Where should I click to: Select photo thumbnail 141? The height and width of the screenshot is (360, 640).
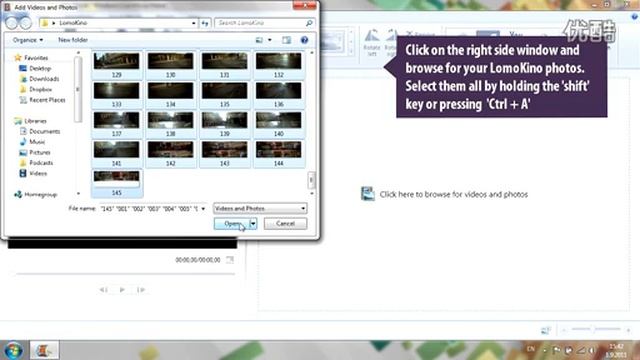[116, 153]
